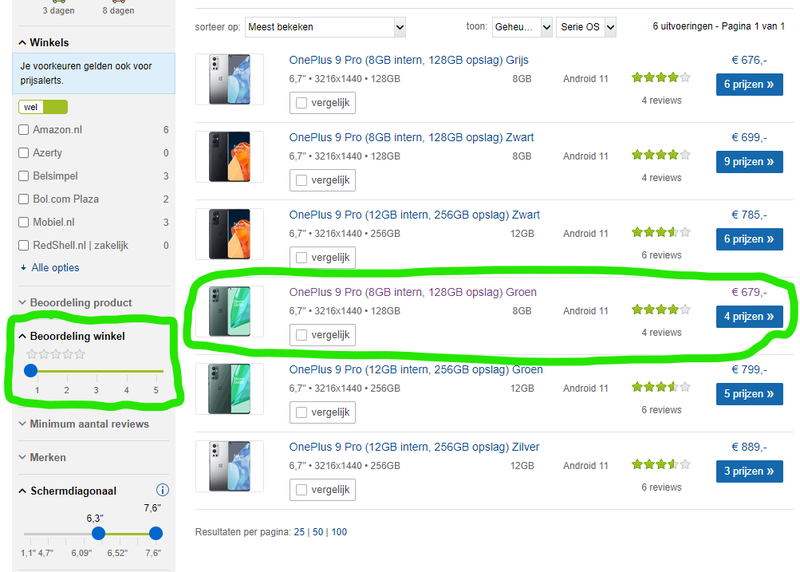Click the star rating for OnePlus 9 Pro 12GB Zilver
The width and height of the screenshot is (800, 572).
(661, 464)
